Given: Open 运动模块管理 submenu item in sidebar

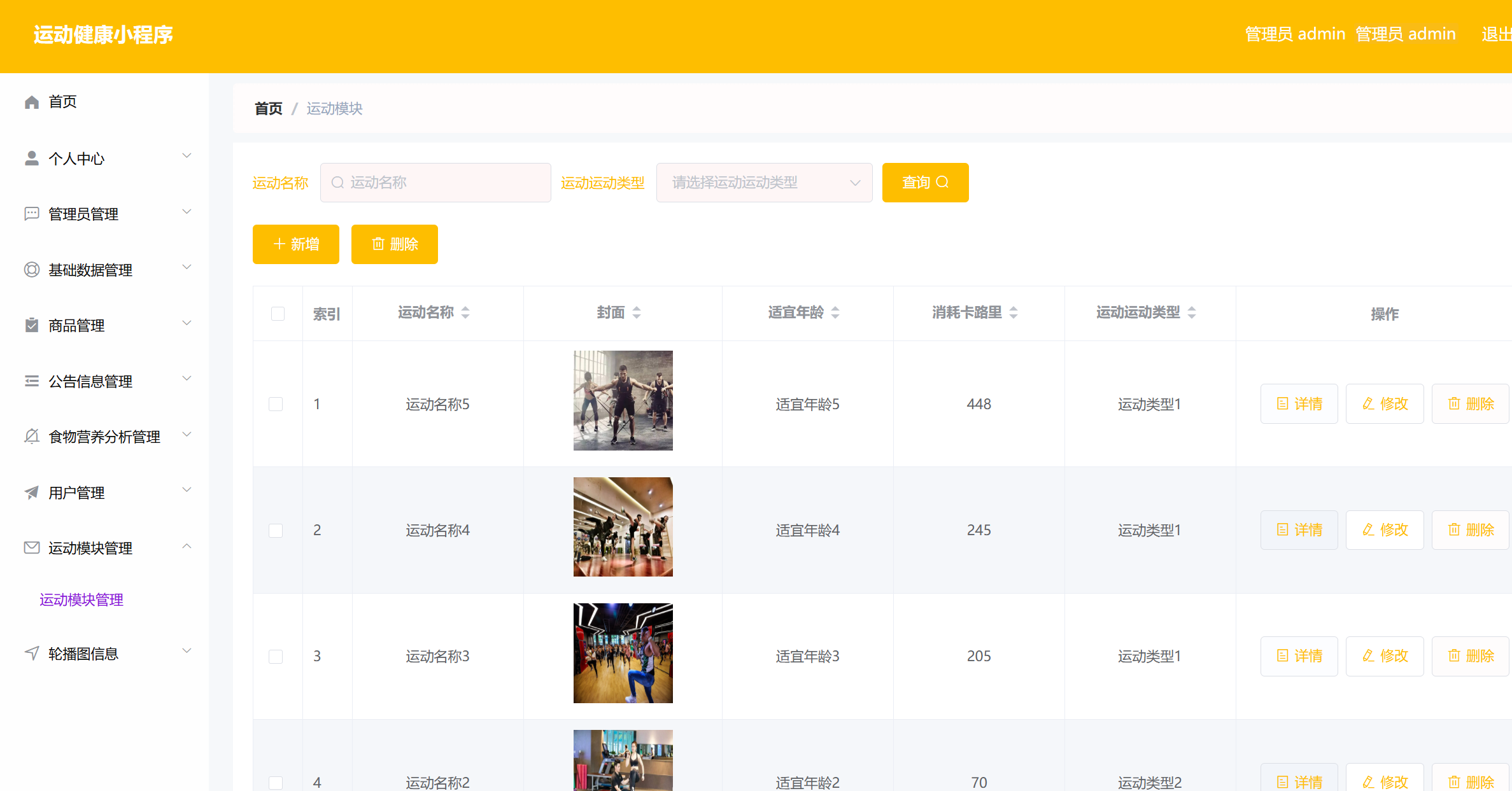Looking at the screenshot, I should pyautogui.click(x=80, y=599).
